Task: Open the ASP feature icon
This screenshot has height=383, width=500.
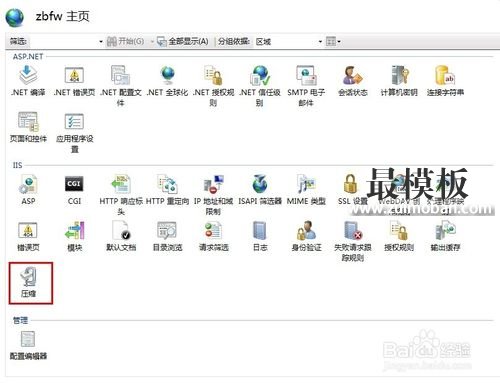Action: tap(28, 189)
